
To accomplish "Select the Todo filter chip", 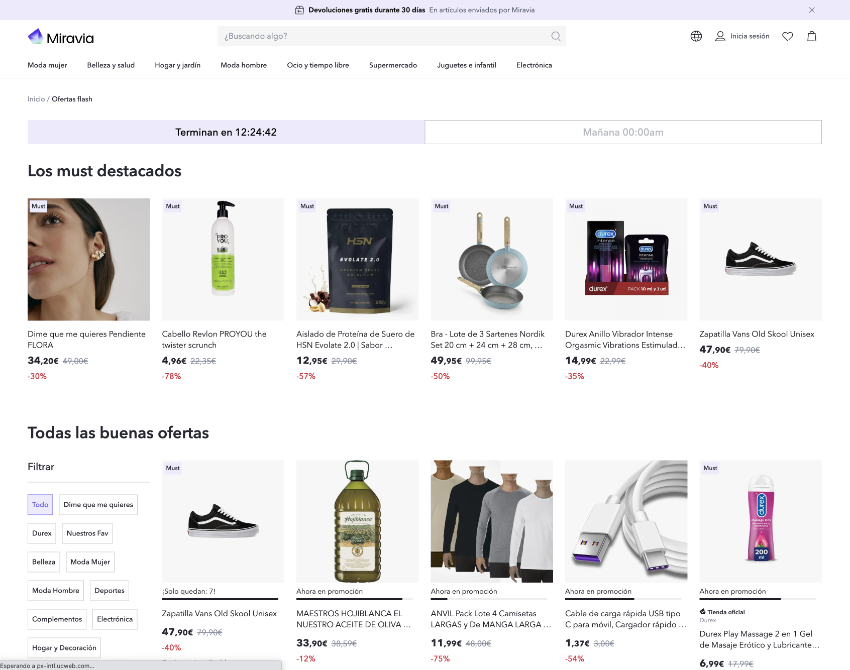I will [40, 505].
